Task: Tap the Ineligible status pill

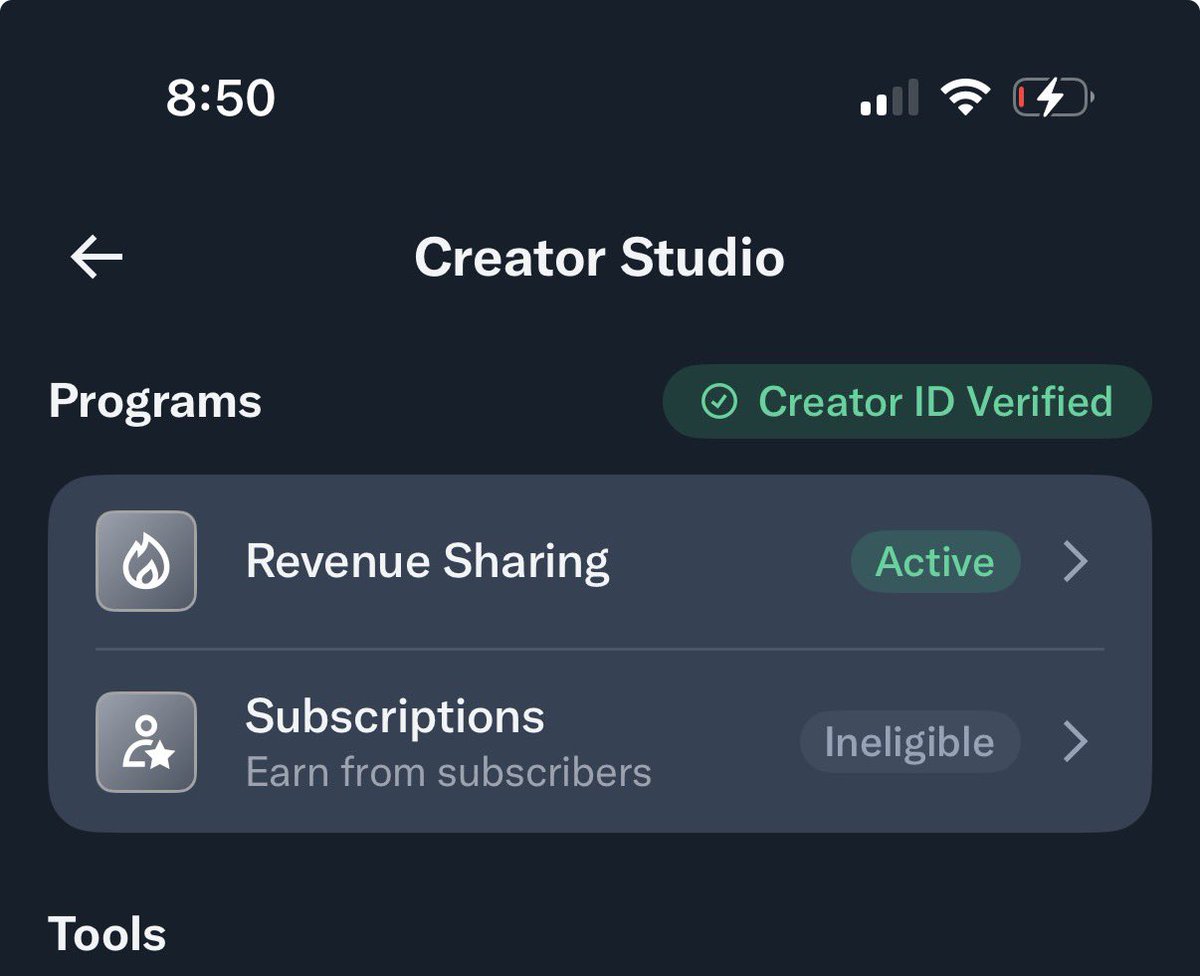Action: (x=910, y=741)
